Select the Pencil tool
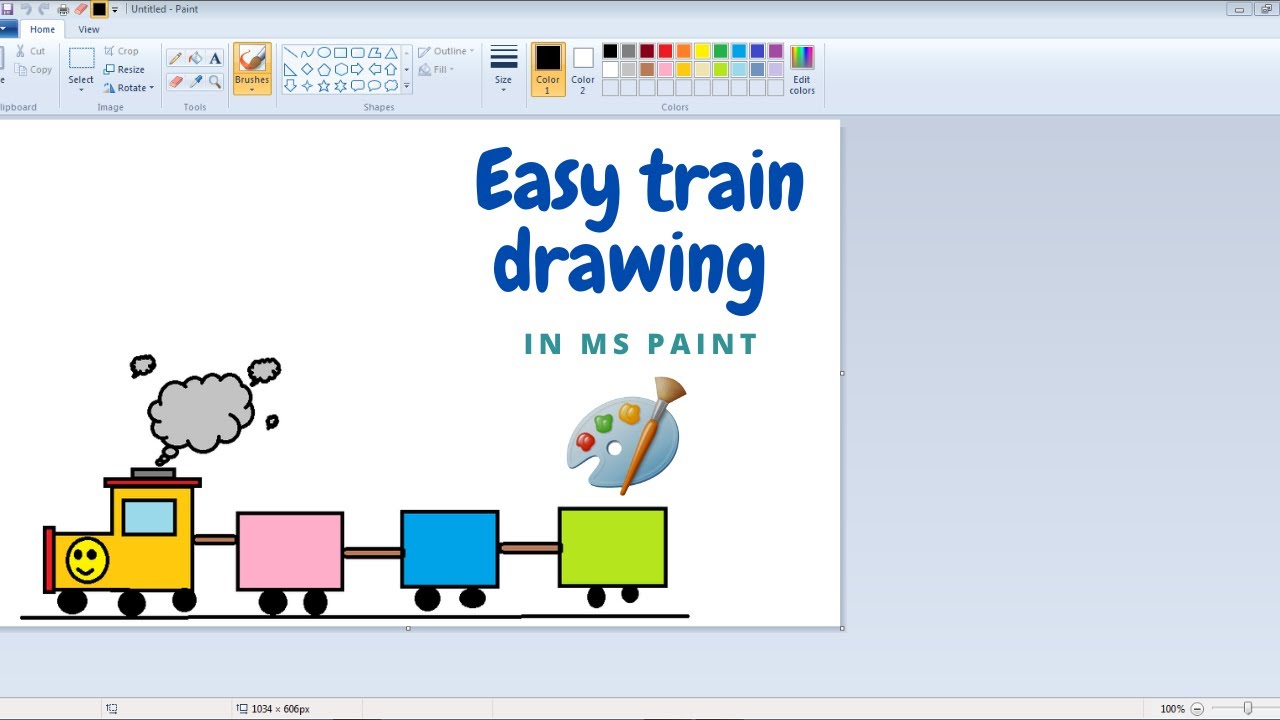The width and height of the screenshot is (1280, 720). 176,59
